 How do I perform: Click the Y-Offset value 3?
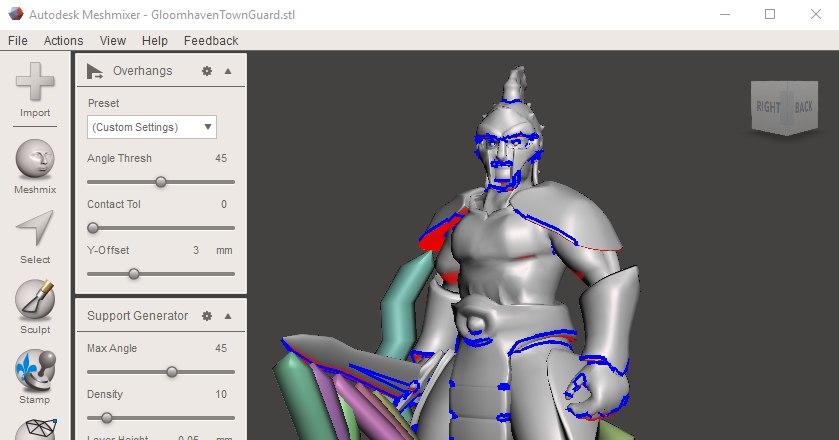click(x=196, y=251)
